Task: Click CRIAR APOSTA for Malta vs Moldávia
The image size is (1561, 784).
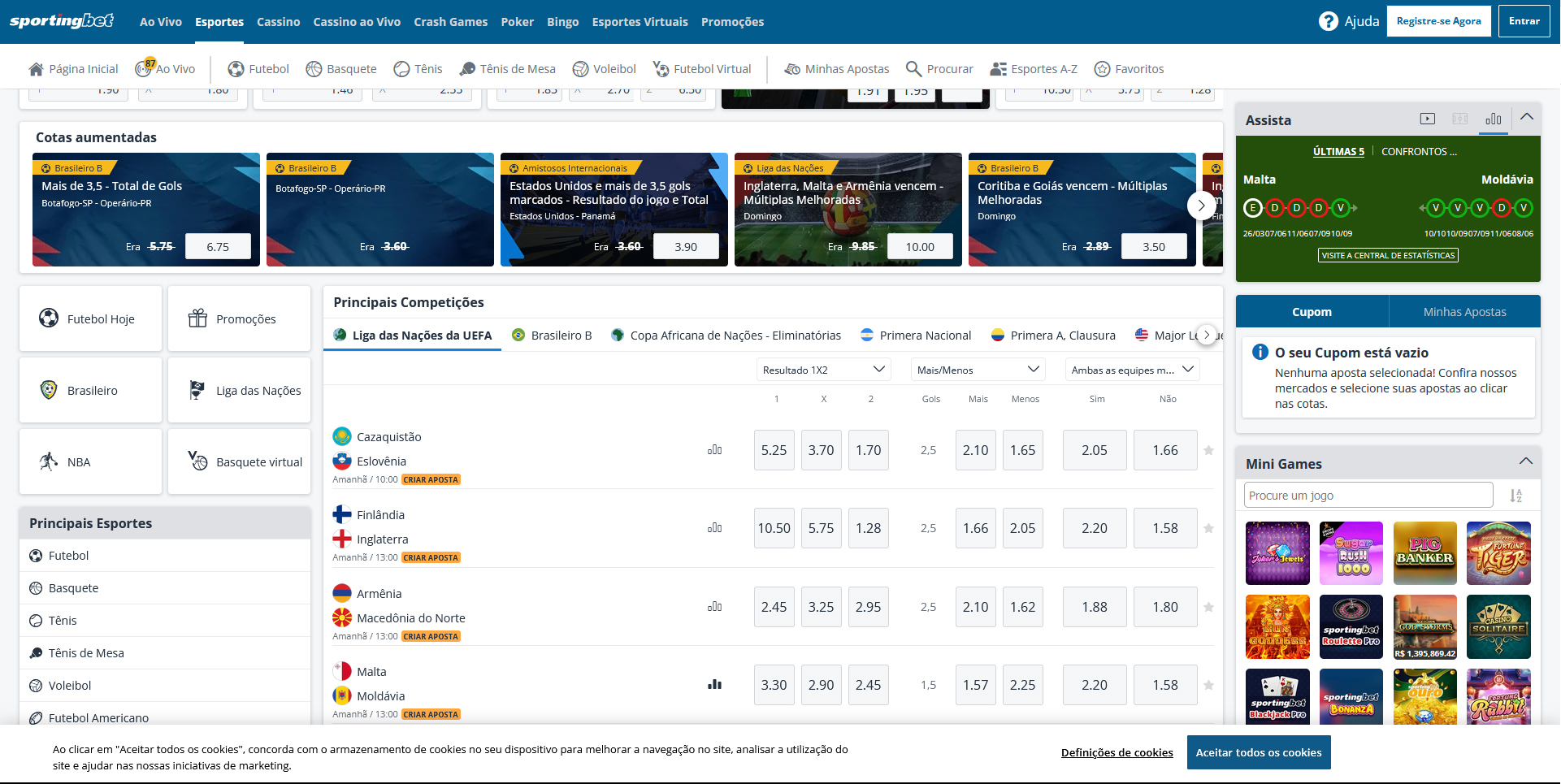Action: pos(431,715)
